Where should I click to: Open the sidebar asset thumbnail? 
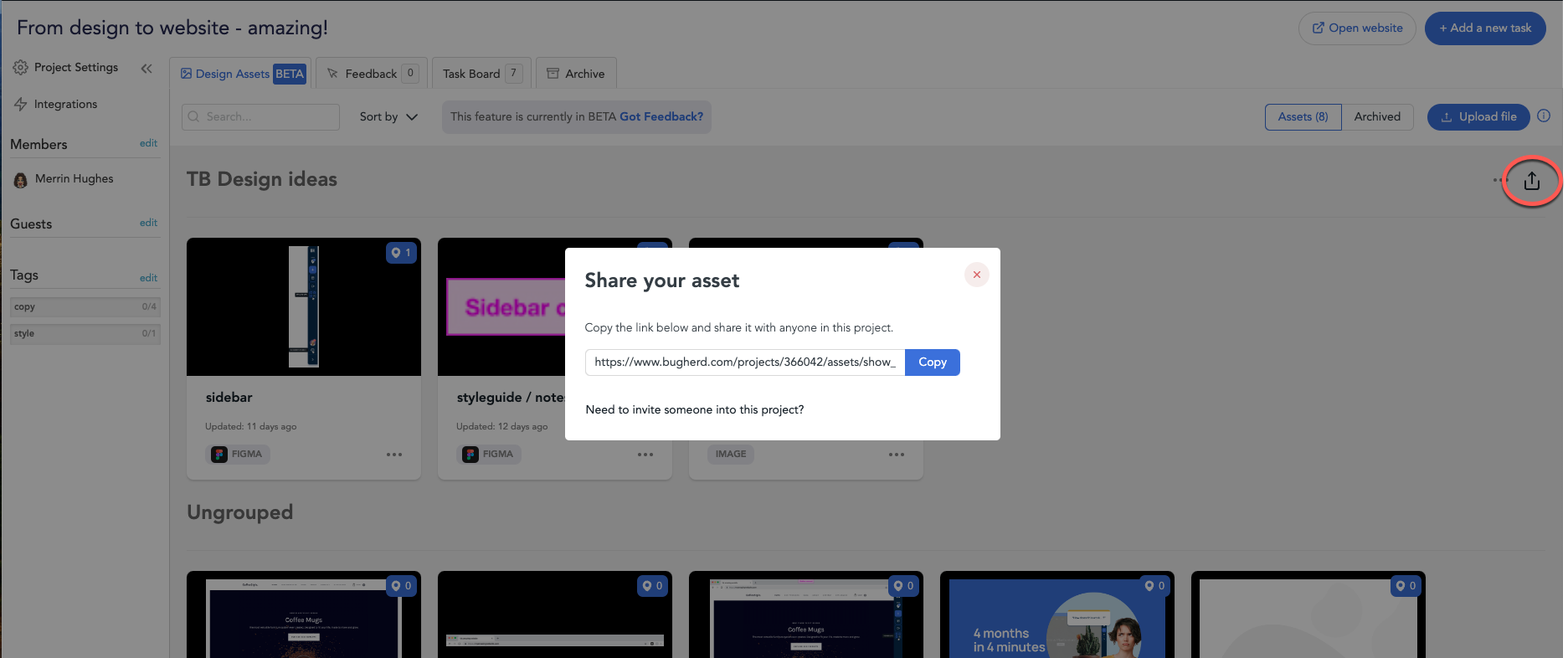pos(304,306)
